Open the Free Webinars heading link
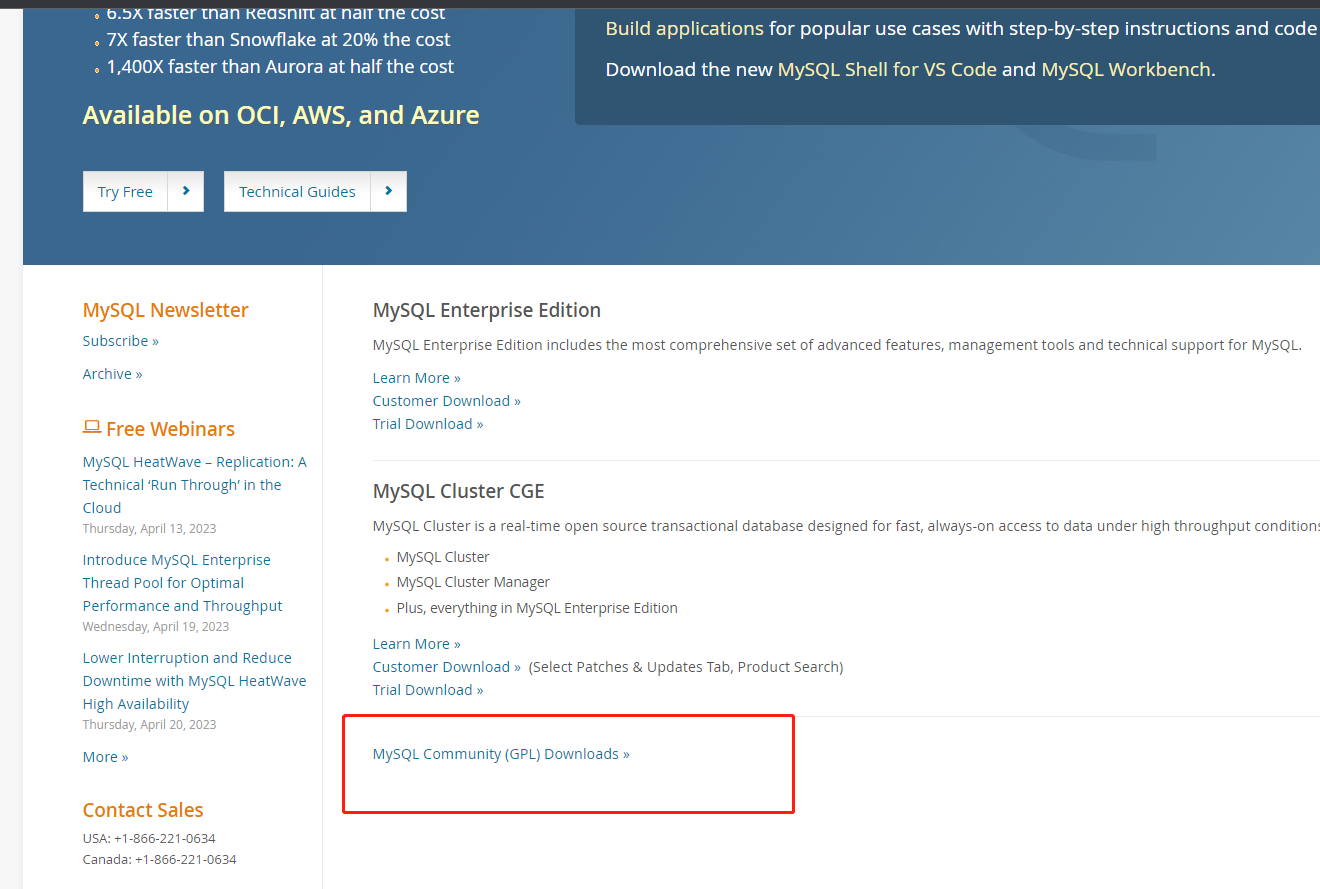The height and width of the screenshot is (889, 1320). [x=170, y=429]
